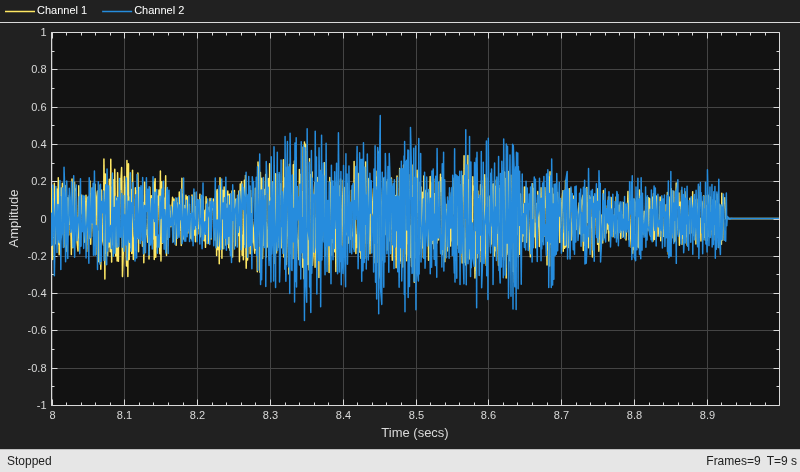Click the 8.5 tick on time axis
This screenshot has width=800, height=472.
[416, 415]
